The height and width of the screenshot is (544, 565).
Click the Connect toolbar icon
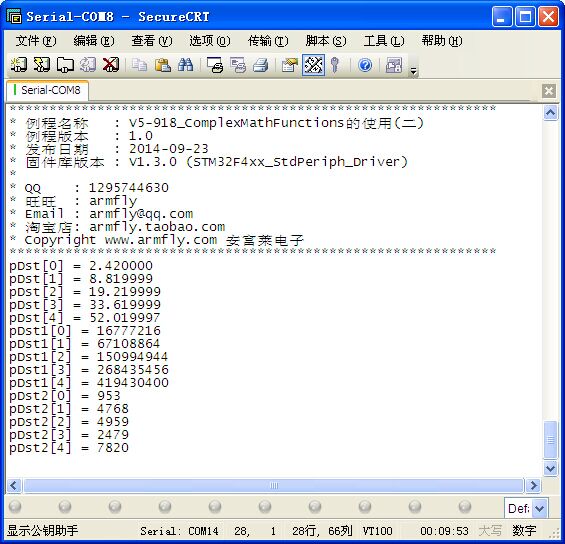pos(19,65)
